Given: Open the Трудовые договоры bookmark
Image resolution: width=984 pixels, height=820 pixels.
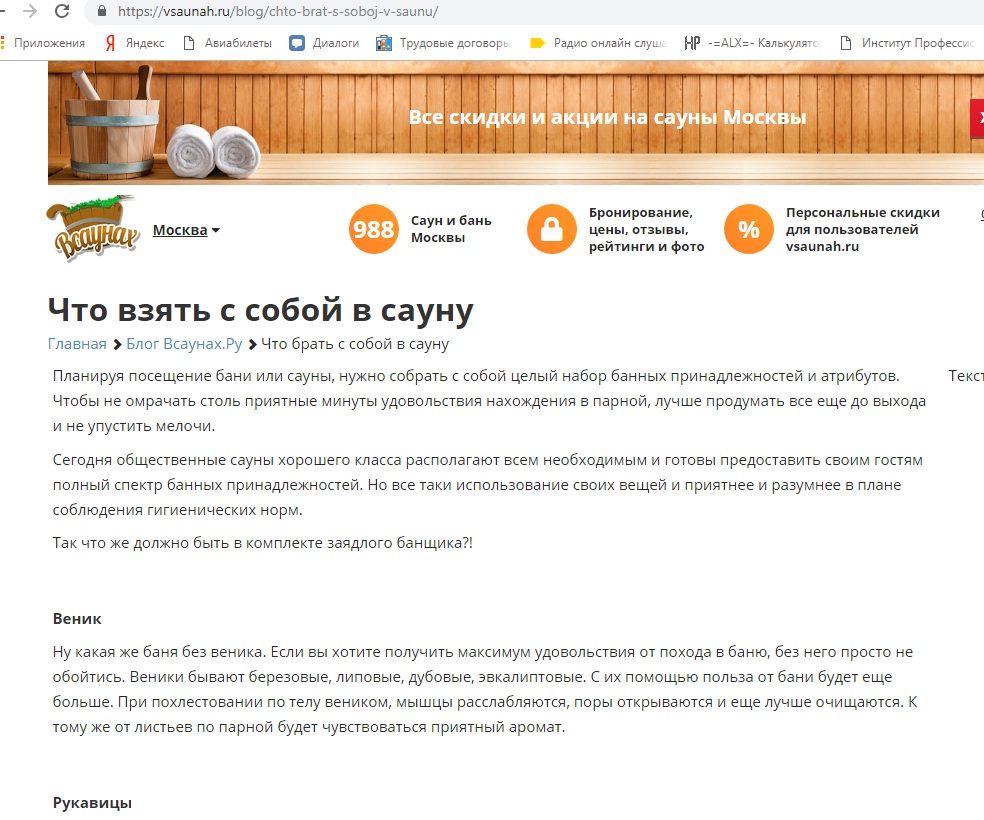Looking at the screenshot, I should click(x=443, y=43).
